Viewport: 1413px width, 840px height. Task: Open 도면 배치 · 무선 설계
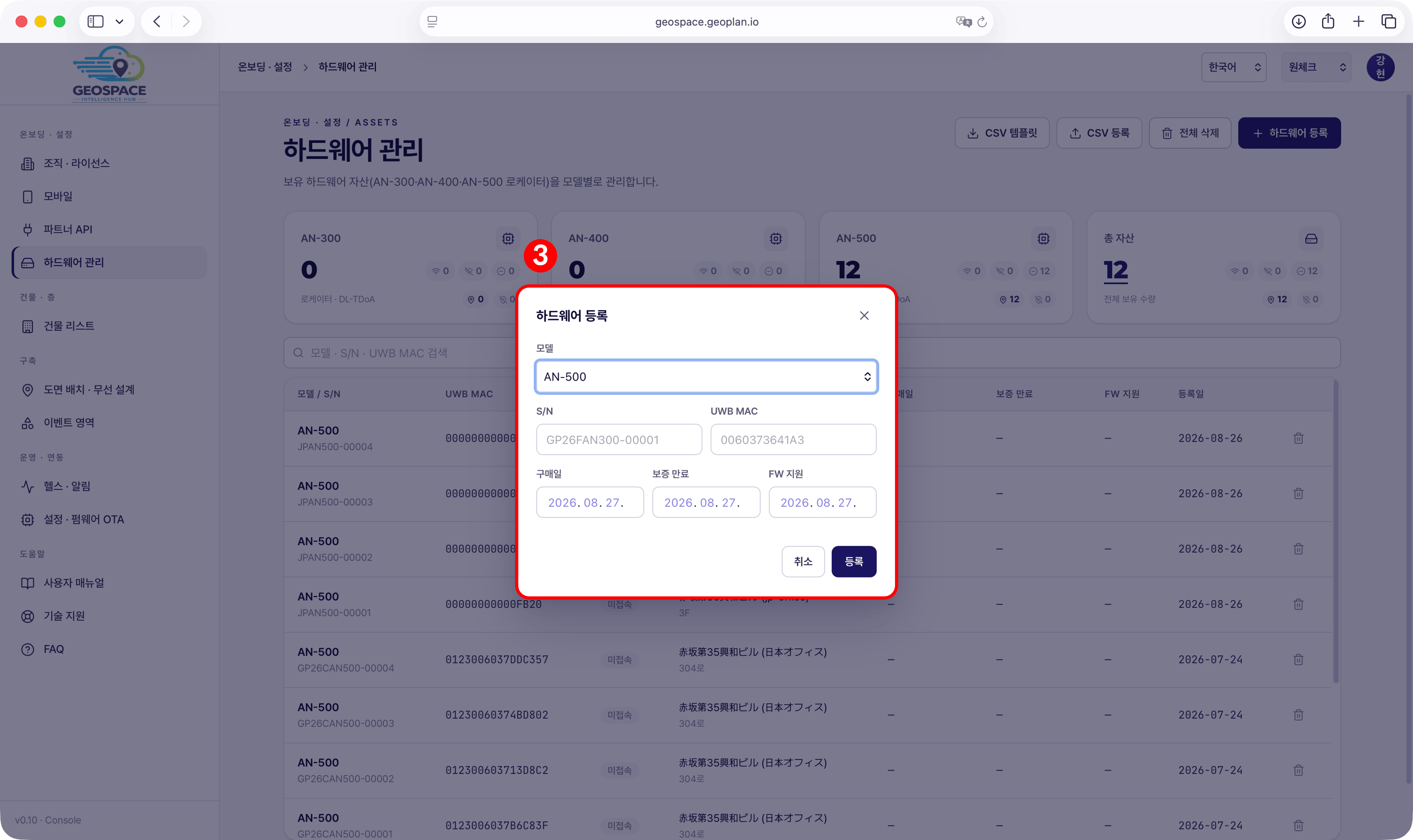tap(109, 389)
